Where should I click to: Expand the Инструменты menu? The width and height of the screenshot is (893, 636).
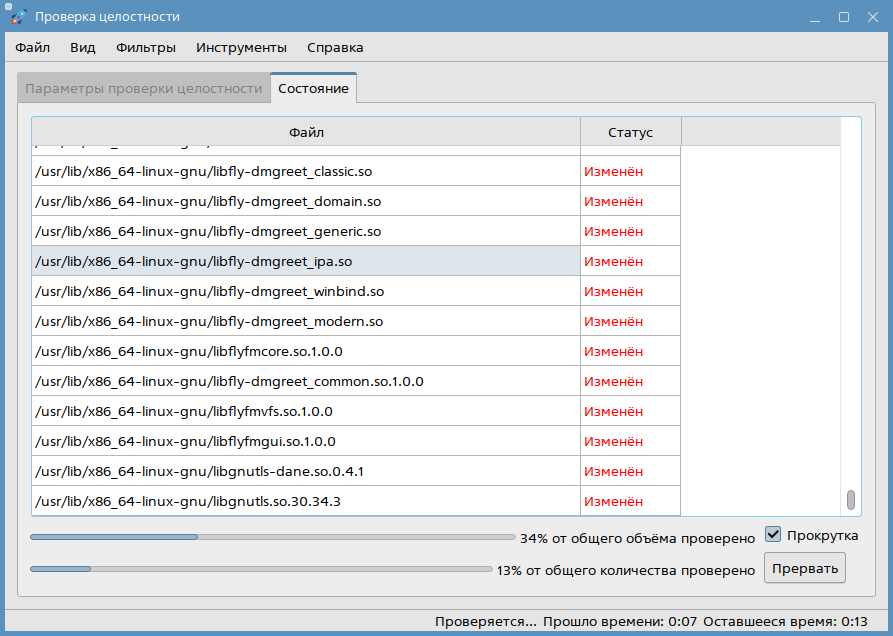[x=241, y=47]
